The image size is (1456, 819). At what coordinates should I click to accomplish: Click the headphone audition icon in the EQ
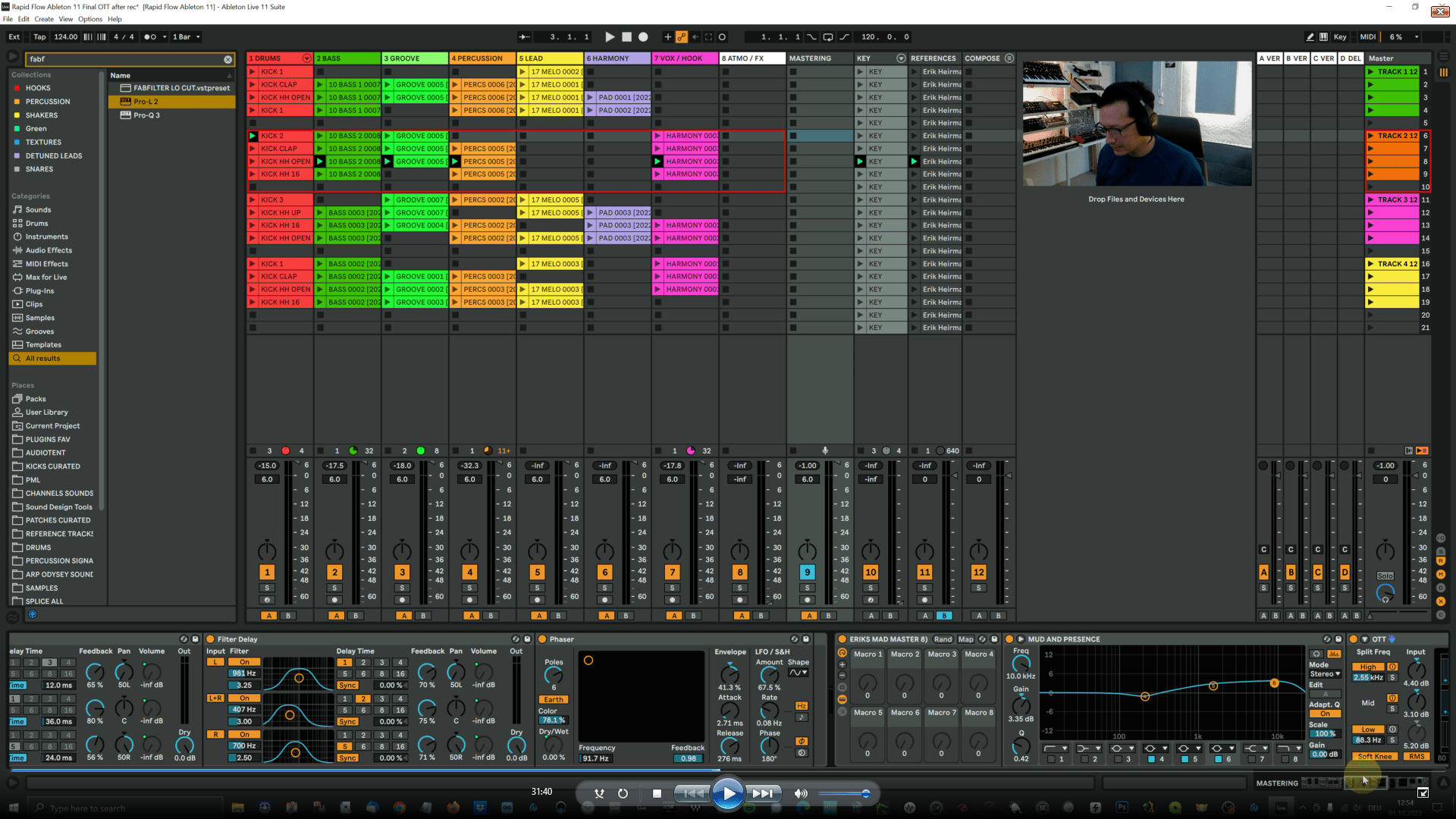1316,654
